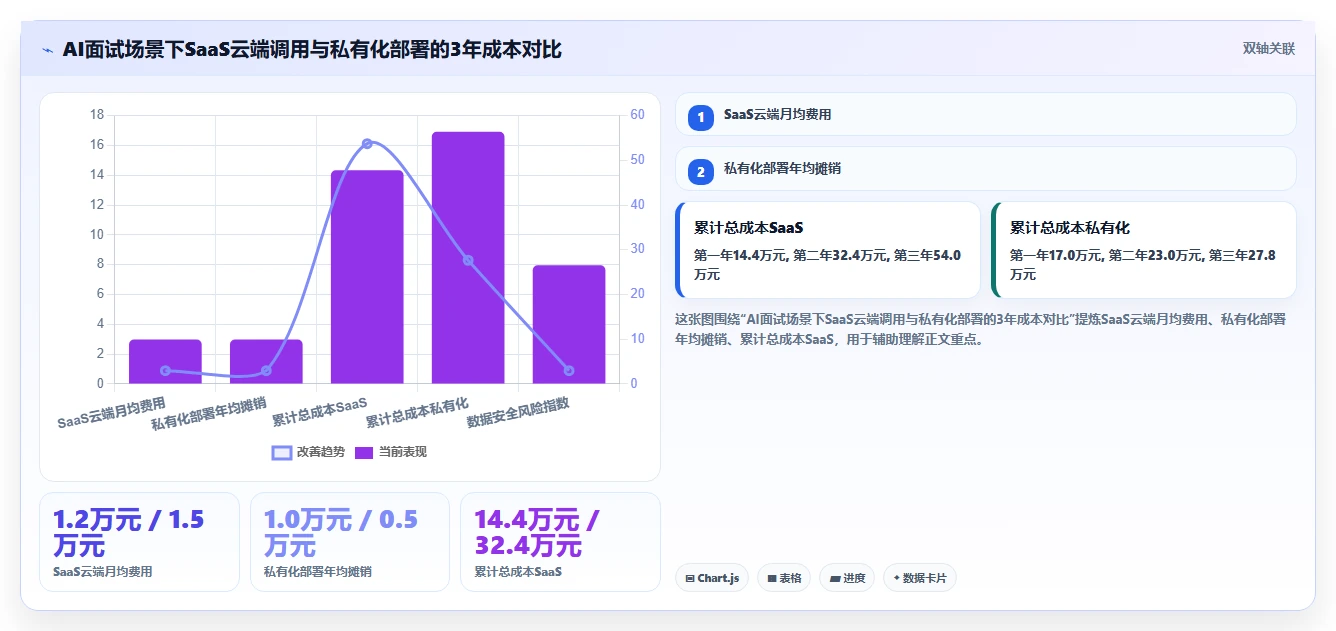Click the chart title heading text
The height and width of the screenshot is (631, 1336).
pyautogui.click(x=312, y=49)
